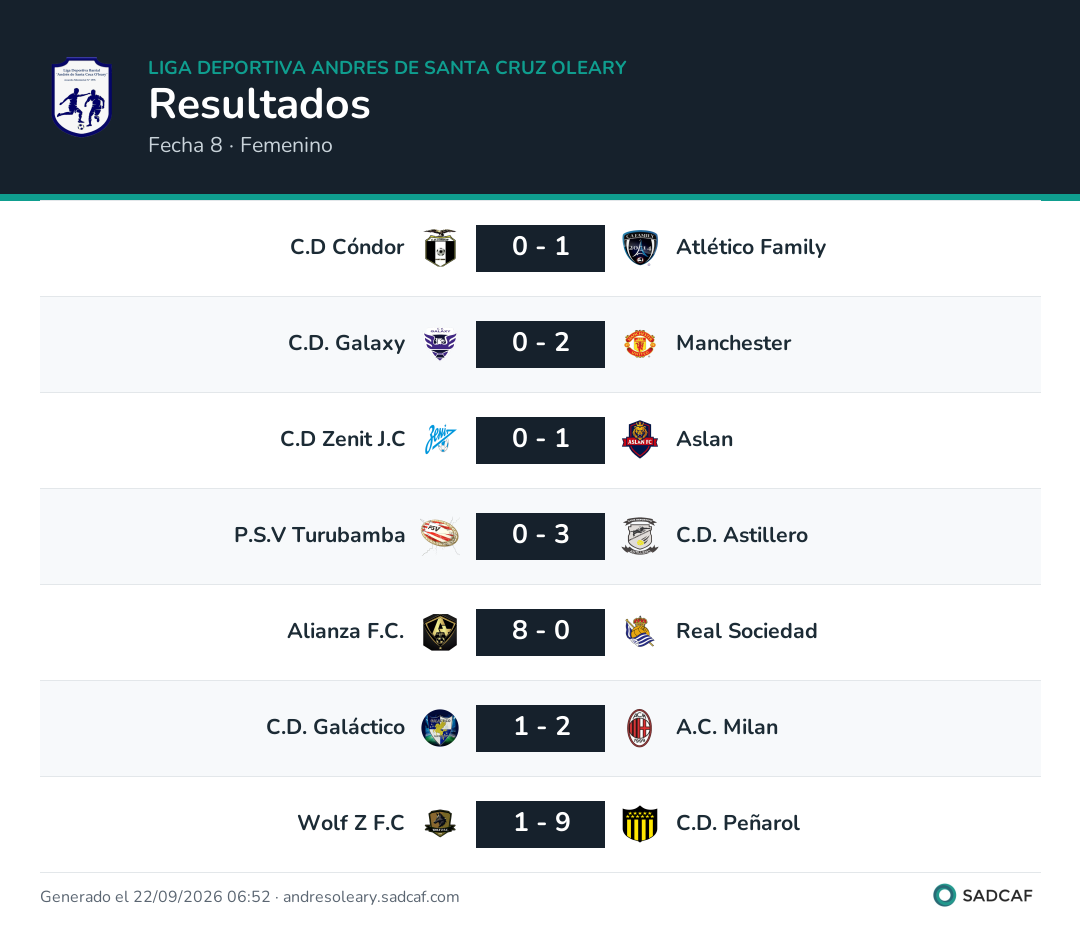Select the Manchester red crest
This screenshot has width=1080, height=948.
pos(640,344)
